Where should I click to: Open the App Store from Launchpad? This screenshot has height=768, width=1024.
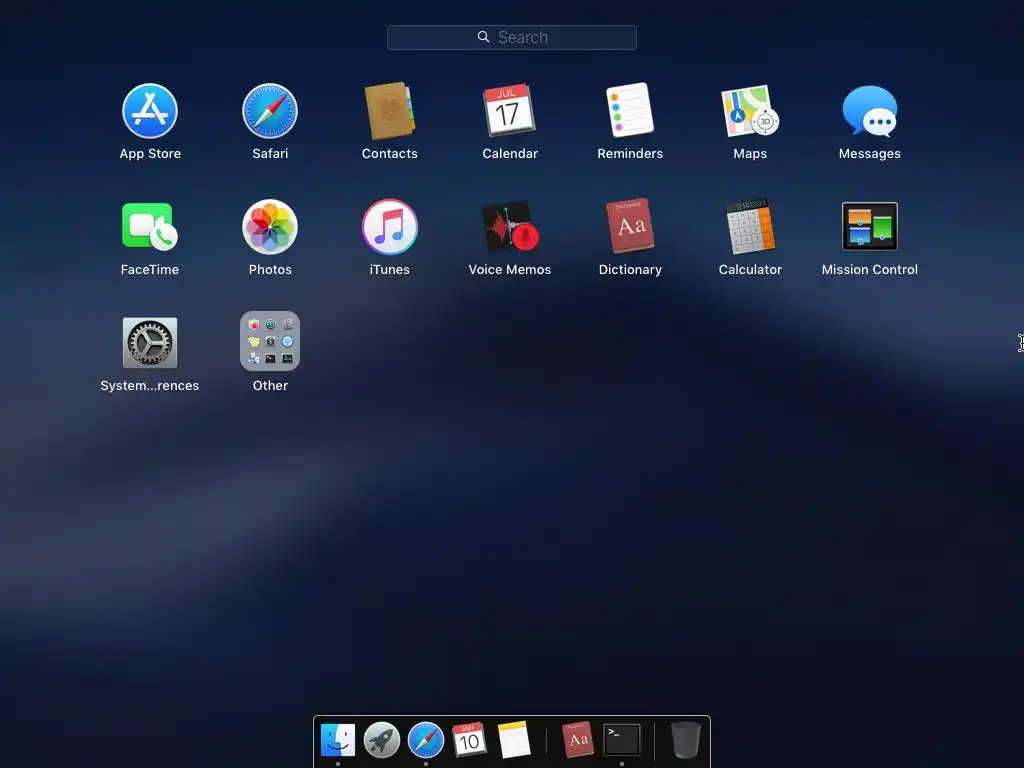point(150,111)
